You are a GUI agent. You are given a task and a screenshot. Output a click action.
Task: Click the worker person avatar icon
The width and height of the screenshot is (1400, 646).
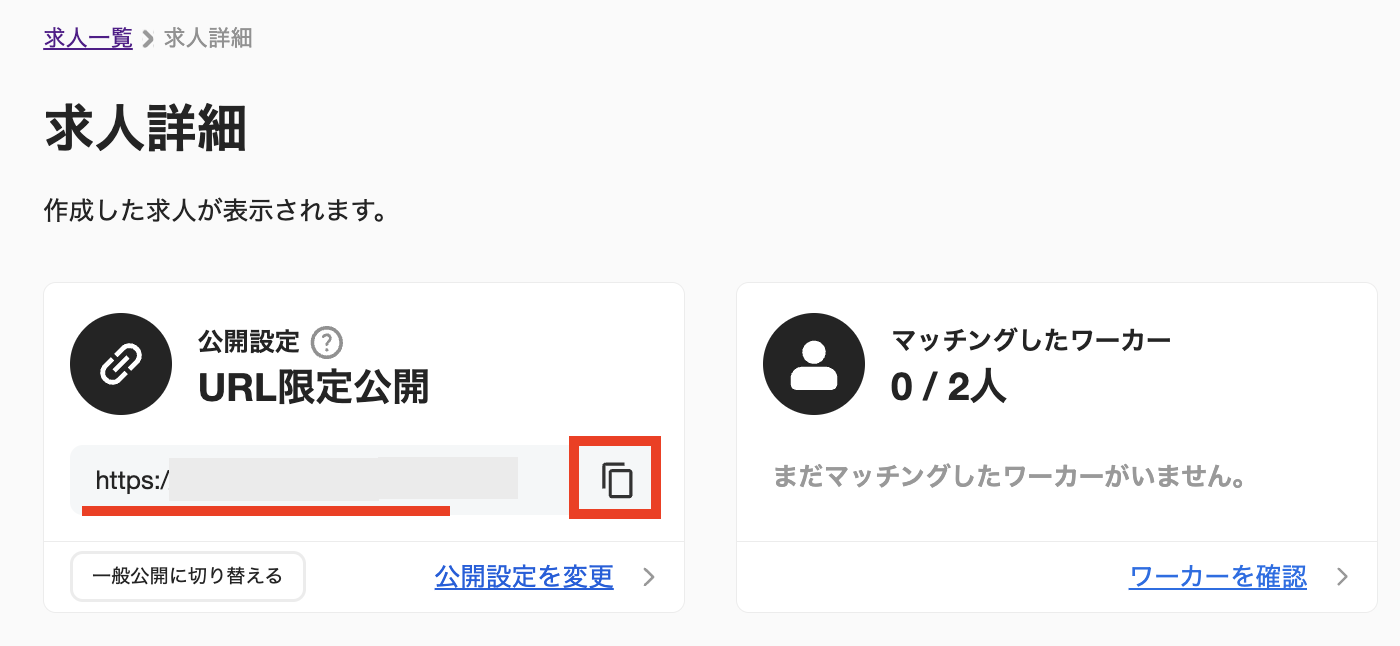pos(814,364)
